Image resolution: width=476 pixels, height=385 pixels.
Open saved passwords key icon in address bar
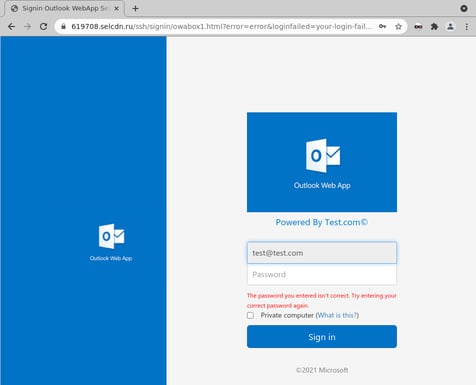(x=382, y=27)
